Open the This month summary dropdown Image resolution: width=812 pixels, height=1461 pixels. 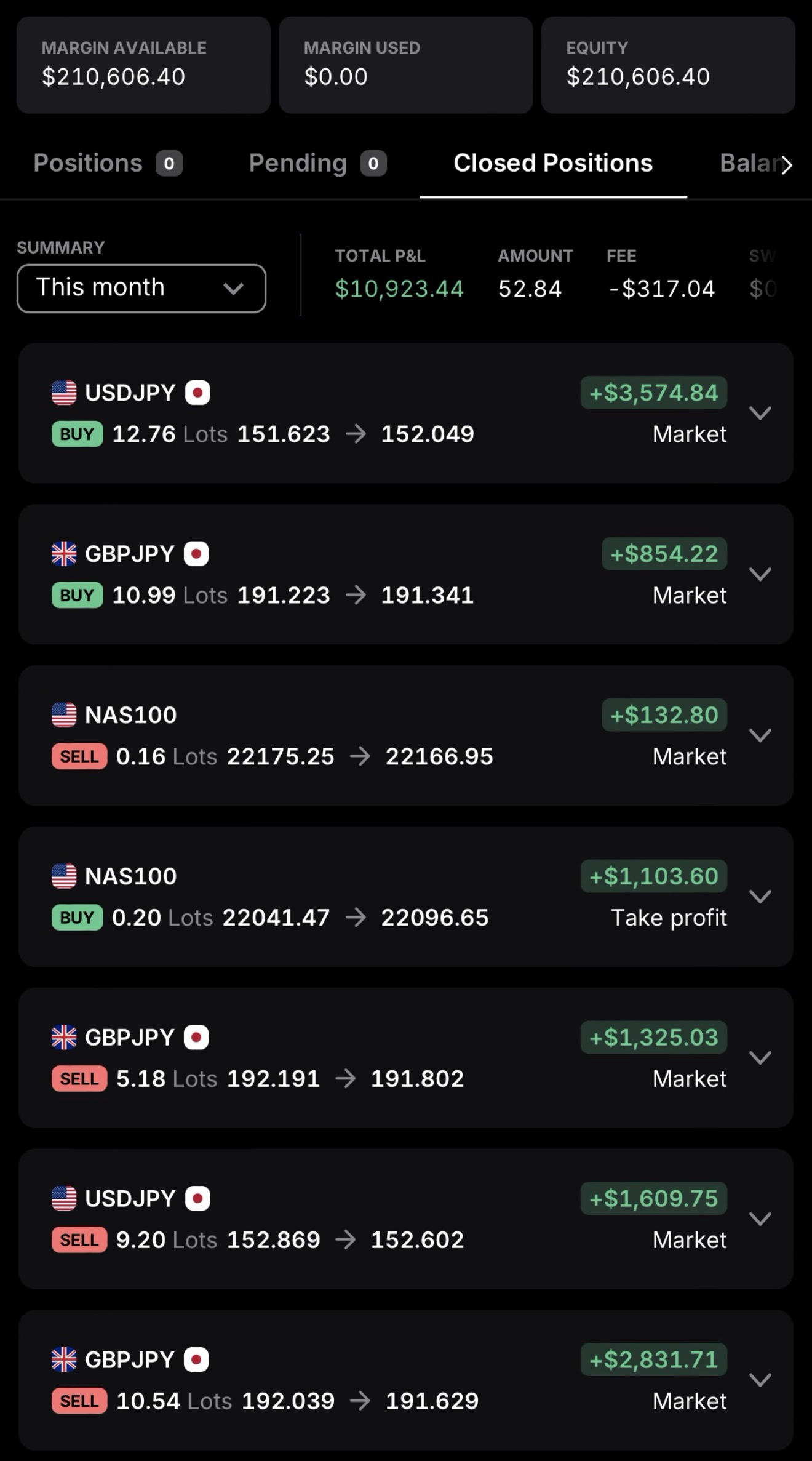click(141, 288)
